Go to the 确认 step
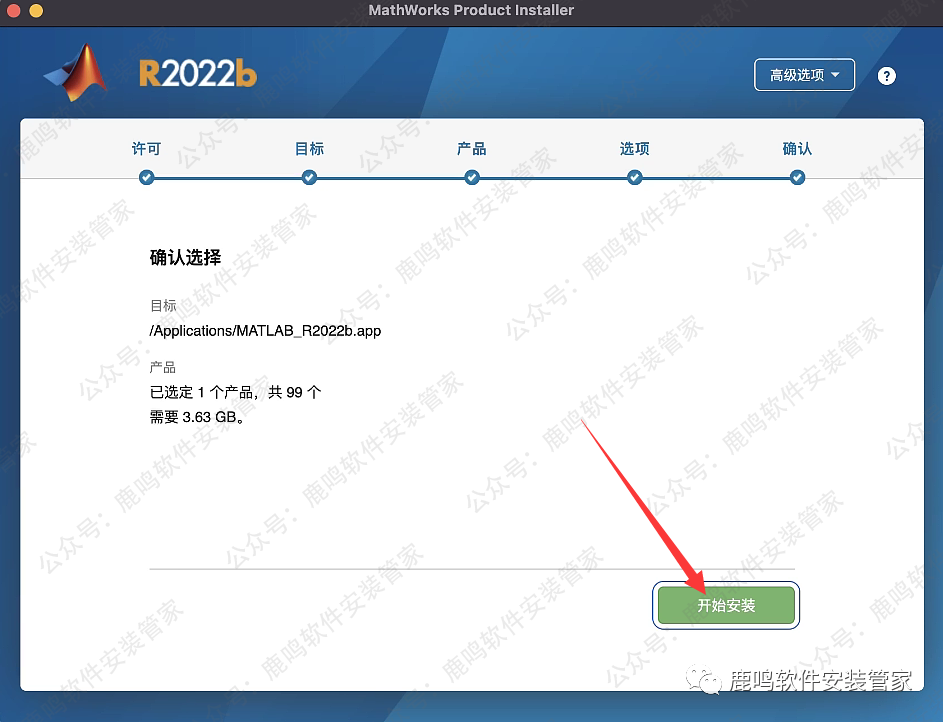This screenshot has height=722, width=943. pyautogui.click(x=797, y=148)
